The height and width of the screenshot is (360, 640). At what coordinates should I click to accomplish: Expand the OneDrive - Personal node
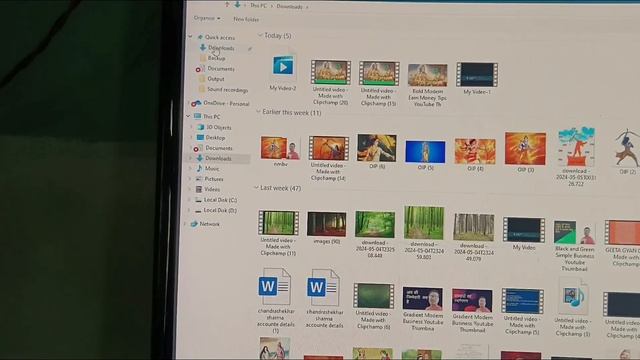(189, 103)
